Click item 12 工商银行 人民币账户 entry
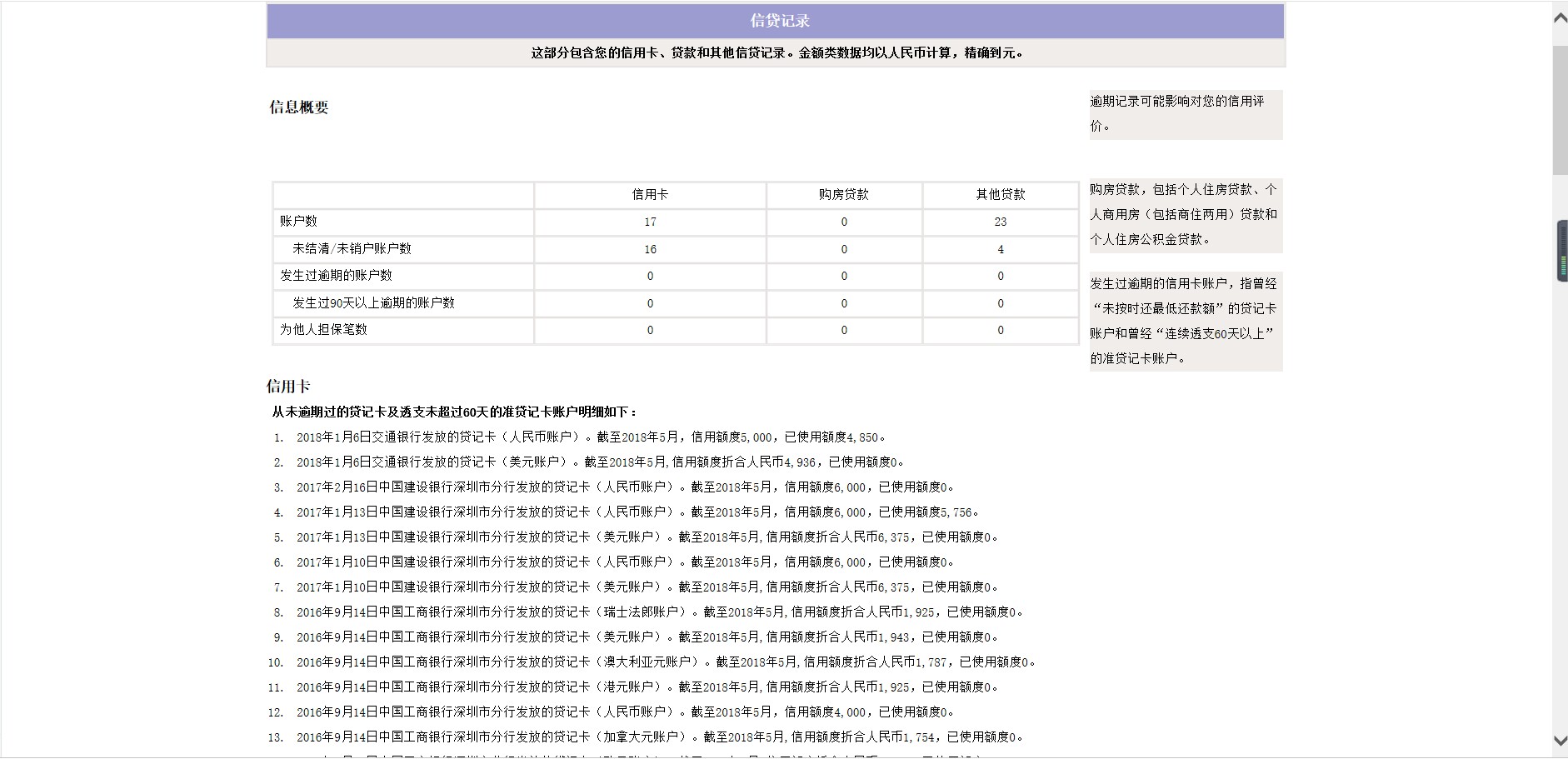The image size is (1568, 759). click(626, 712)
